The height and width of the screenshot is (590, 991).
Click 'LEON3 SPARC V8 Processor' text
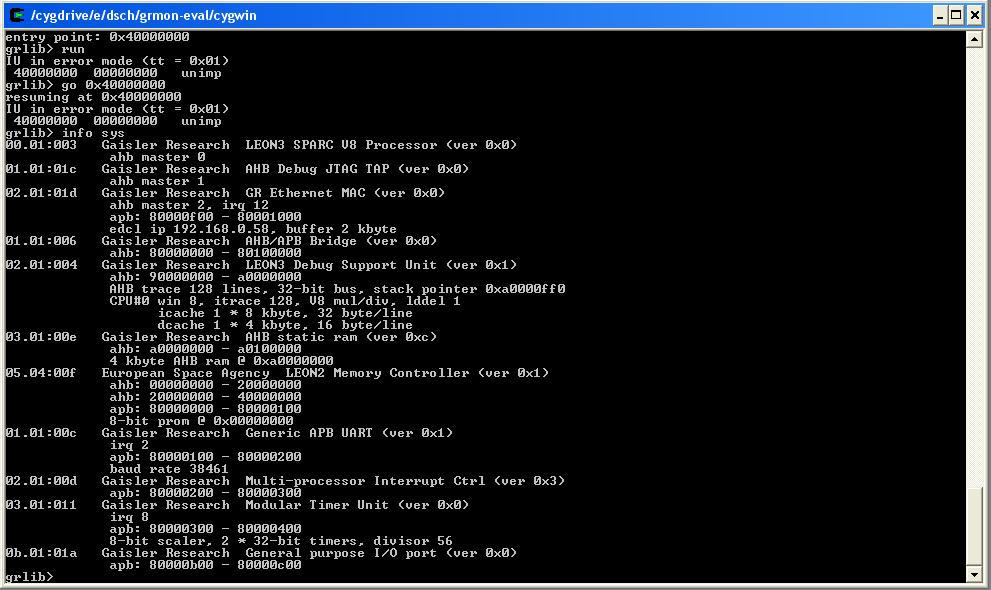(x=341, y=145)
